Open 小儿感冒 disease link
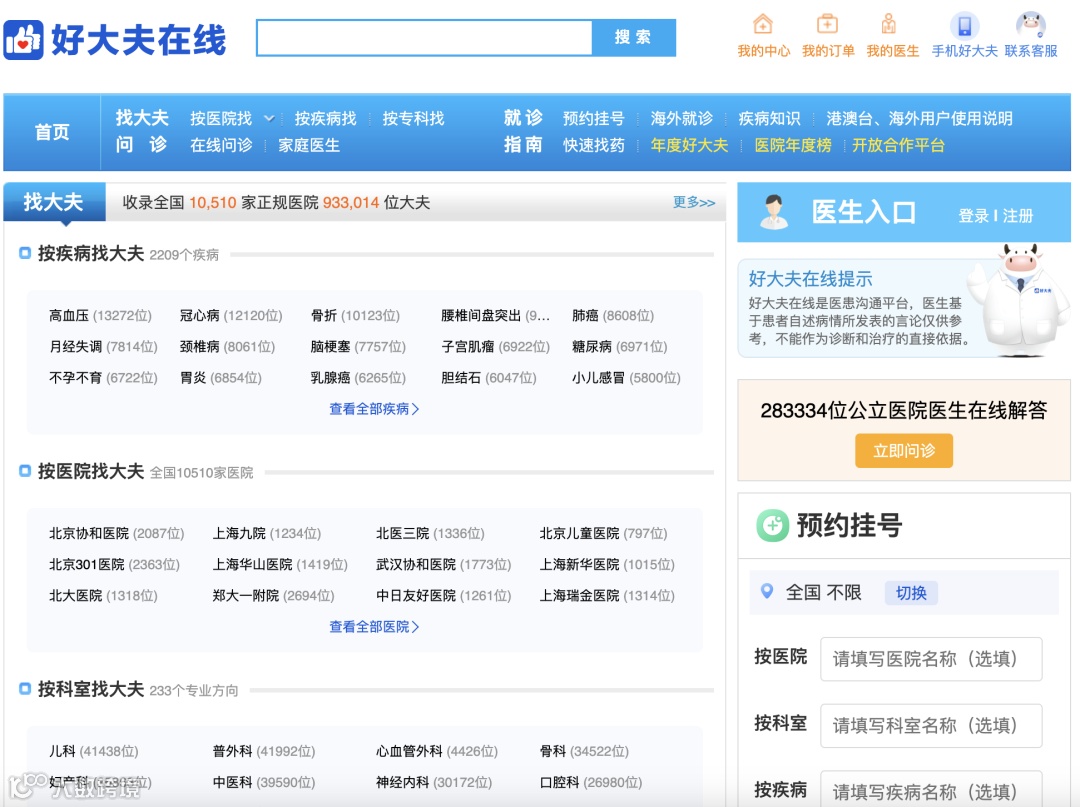 click(x=599, y=377)
